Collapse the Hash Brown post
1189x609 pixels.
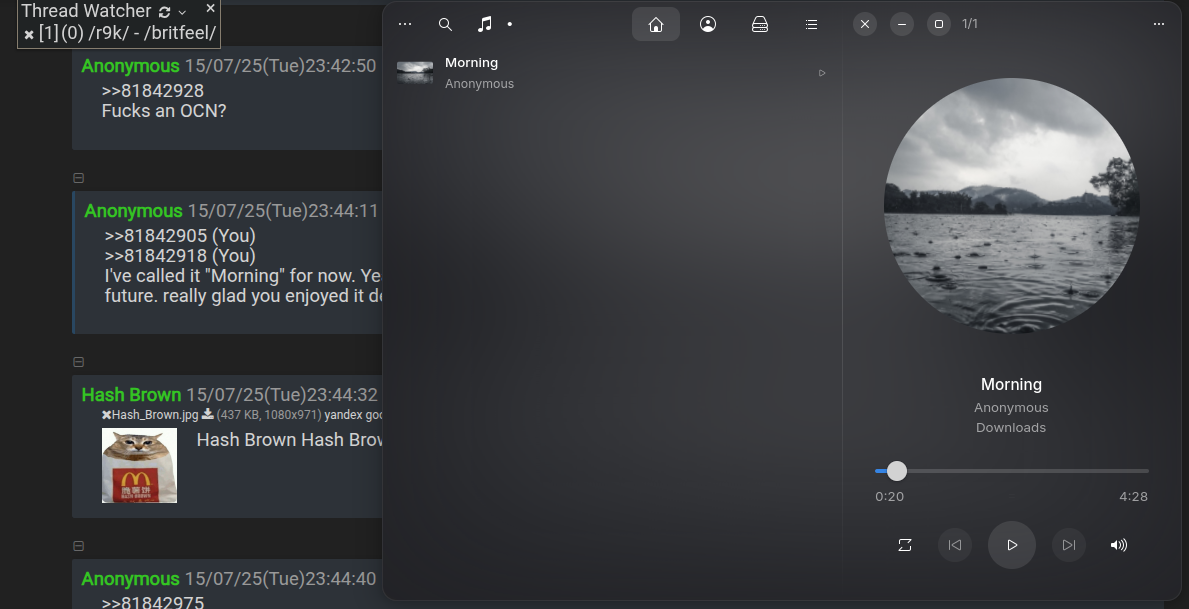pos(78,363)
